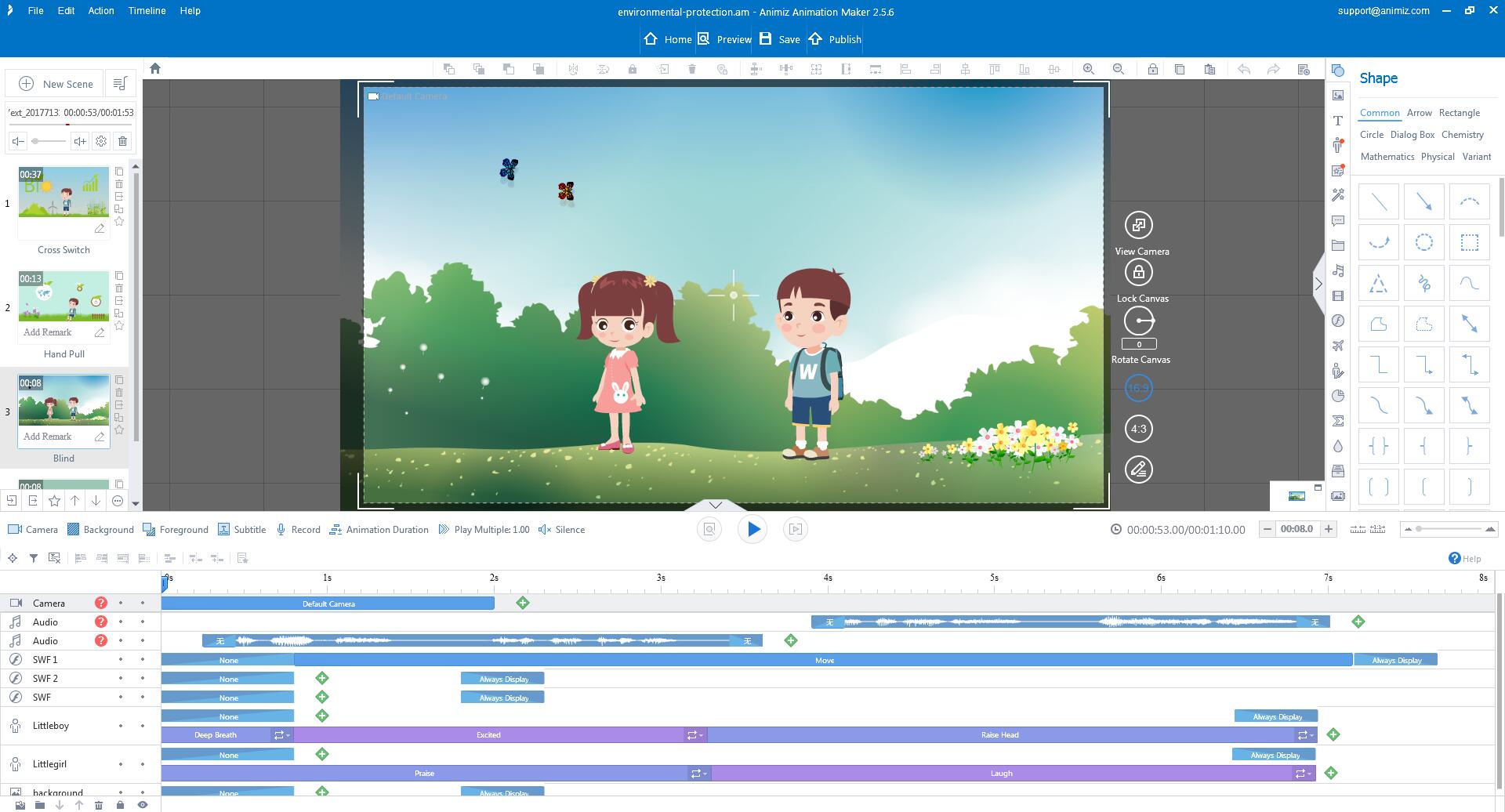Open loop dropdown on Laugh action
Viewport: 1505px width, 812px height.
pos(1309,774)
